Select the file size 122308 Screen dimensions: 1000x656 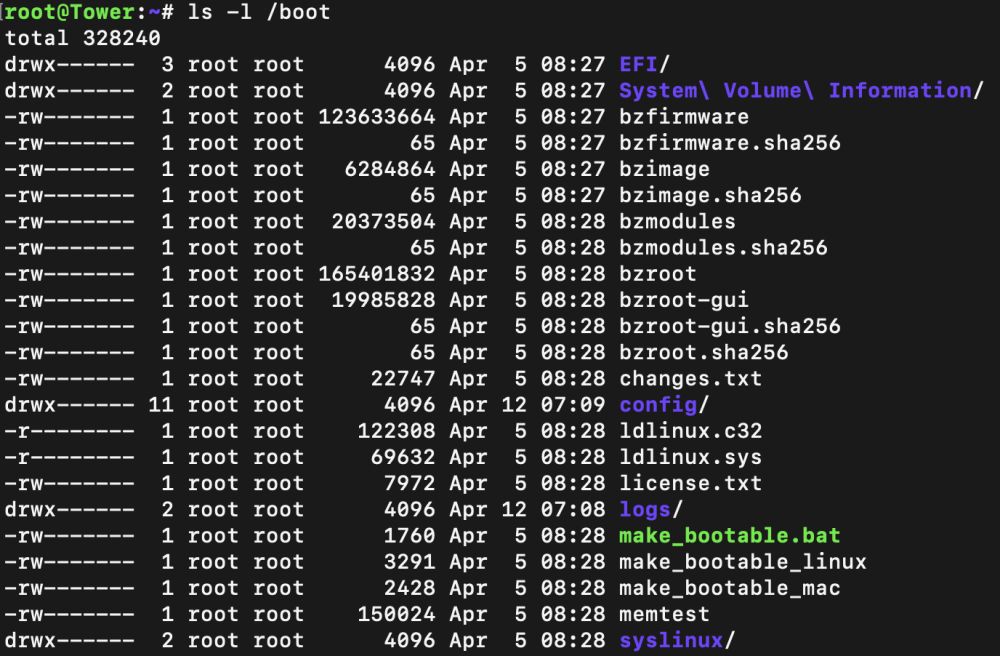coord(397,430)
